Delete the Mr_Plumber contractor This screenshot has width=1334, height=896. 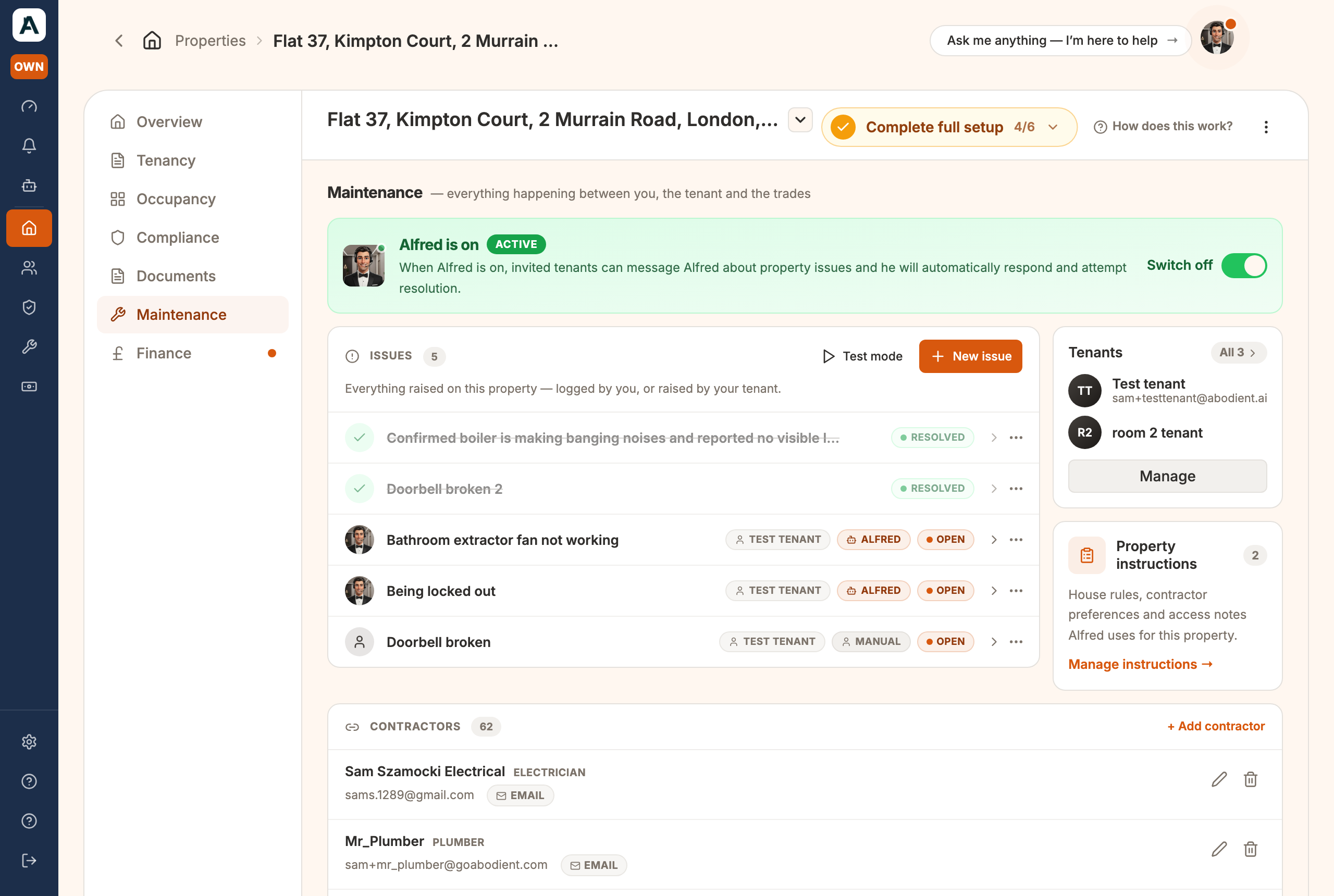1250,849
